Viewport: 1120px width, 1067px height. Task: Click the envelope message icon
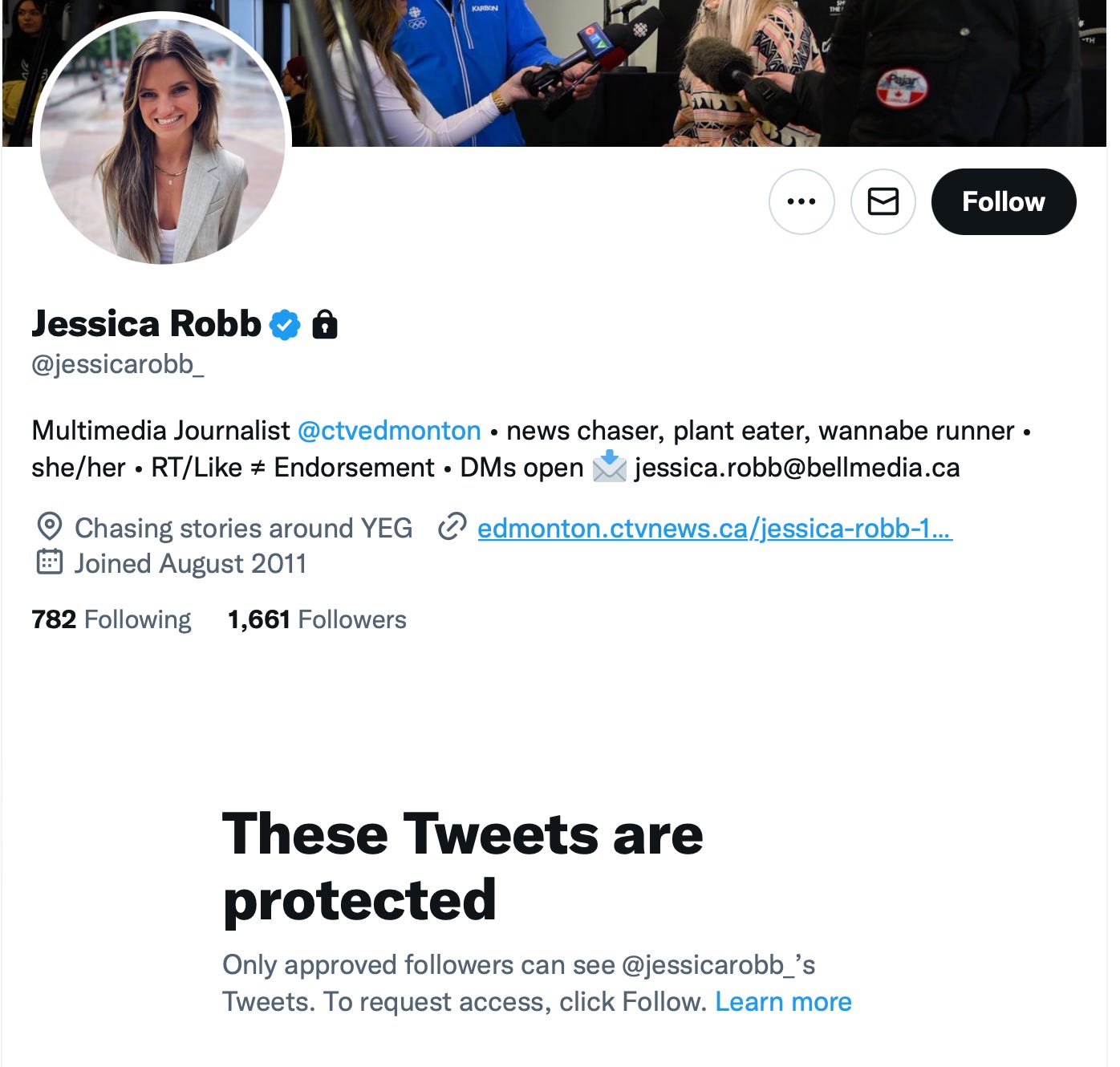click(x=883, y=201)
